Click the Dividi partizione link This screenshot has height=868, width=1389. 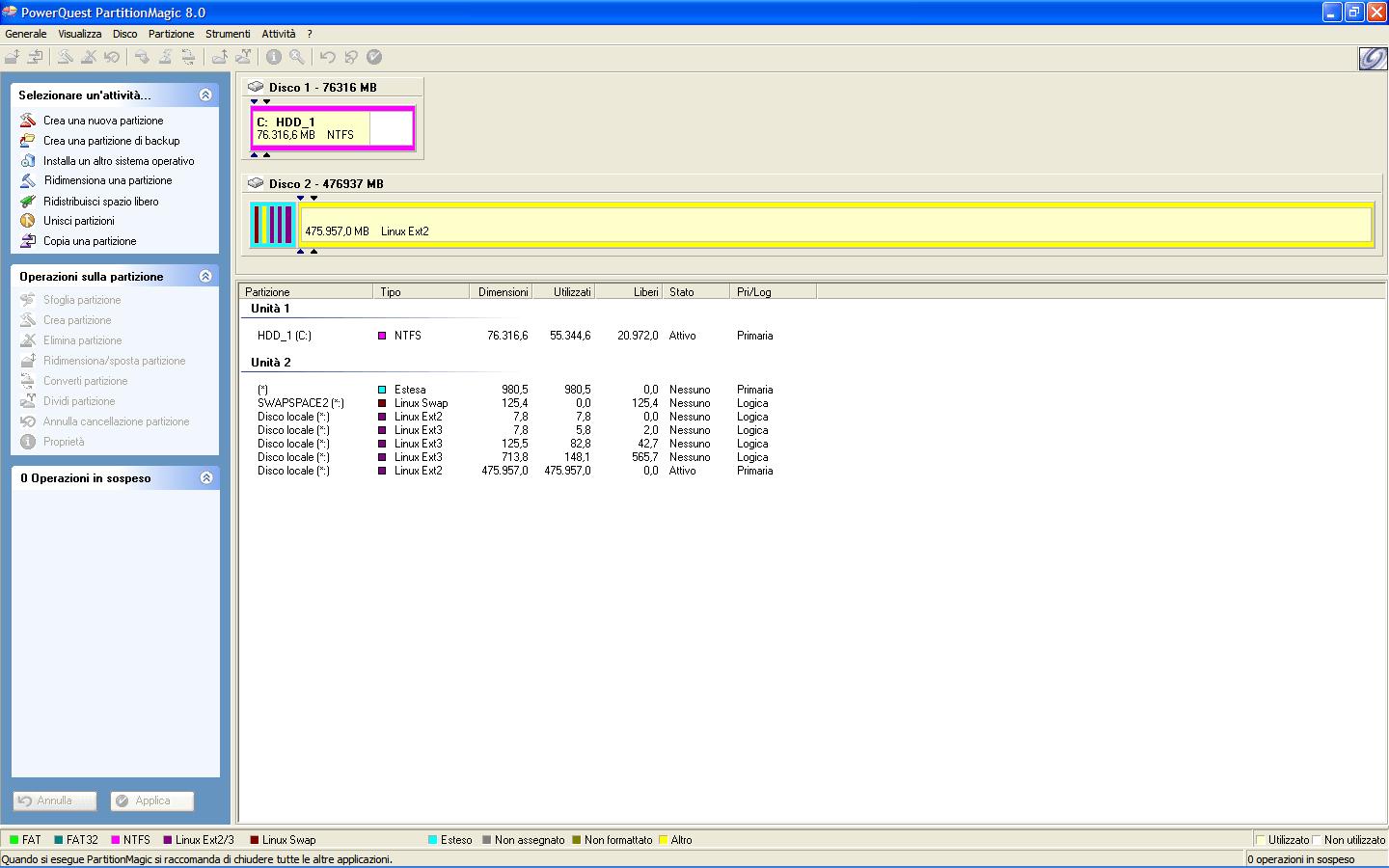click(79, 401)
